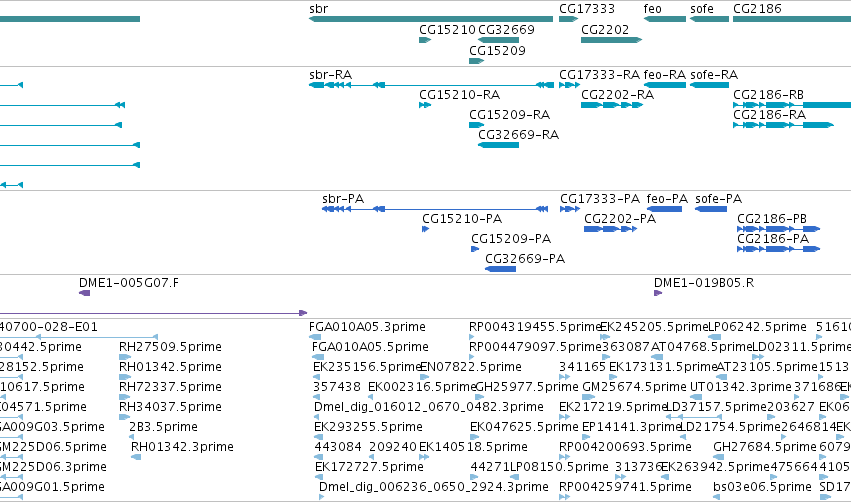Click the feo-RA transcript bar
The width and height of the screenshot is (851, 502).
(665, 85)
